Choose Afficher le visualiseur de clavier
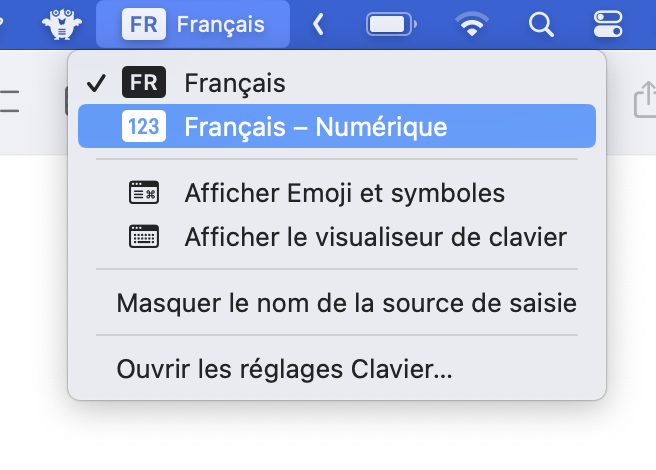This screenshot has height=470, width=656. (375, 237)
